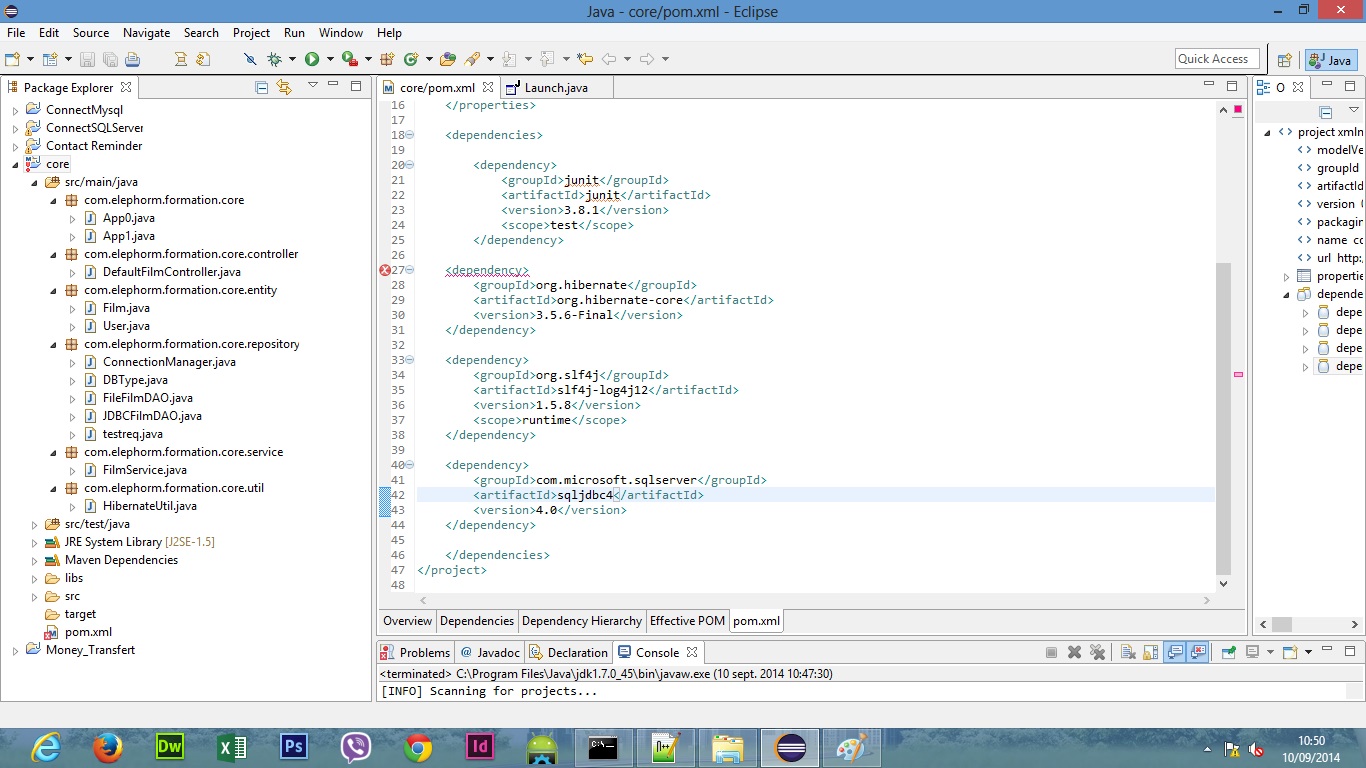Click the Save All toolbar icon
The height and width of the screenshot is (768, 1366).
coord(110,59)
